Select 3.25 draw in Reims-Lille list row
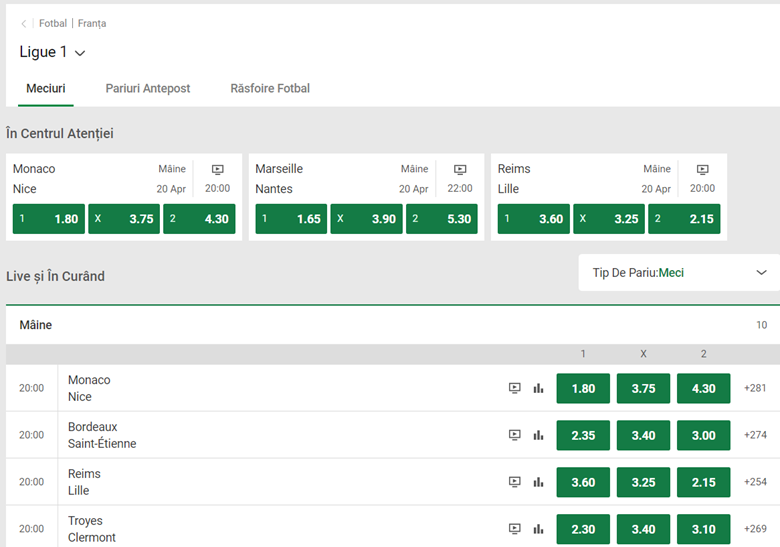Image resolution: width=780 pixels, height=547 pixels. 643,482
